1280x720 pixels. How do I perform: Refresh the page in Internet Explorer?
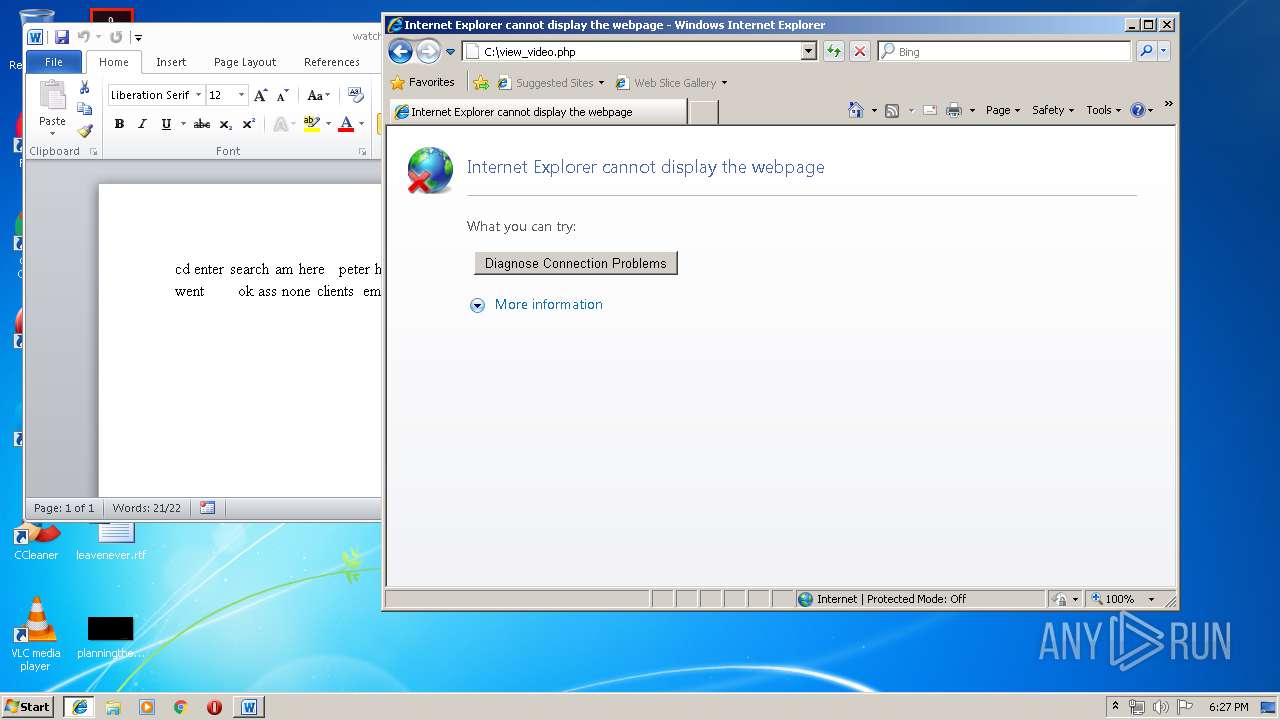click(x=833, y=51)
